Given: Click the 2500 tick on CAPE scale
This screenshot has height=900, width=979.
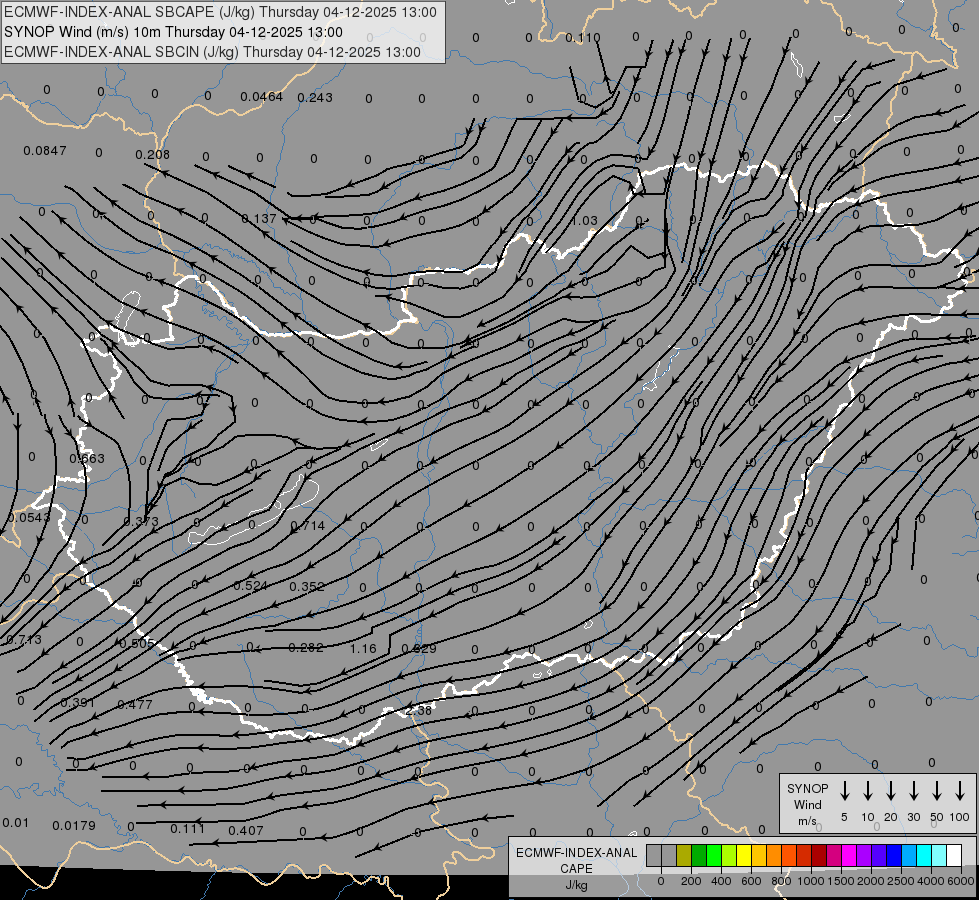Looking at the screenshot, I should coord(901,881).
